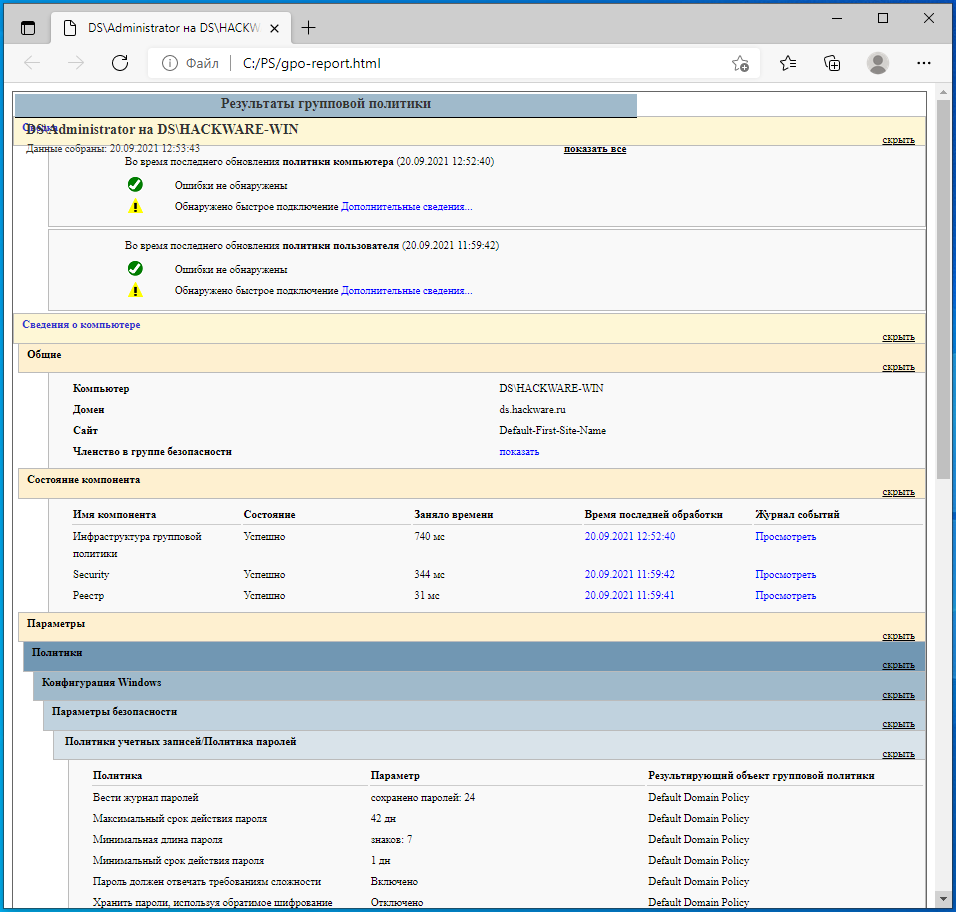This screenshot has width=956, height=912.
Task: Click the vertical scrollbar down arrow
Action: [943, 898]
